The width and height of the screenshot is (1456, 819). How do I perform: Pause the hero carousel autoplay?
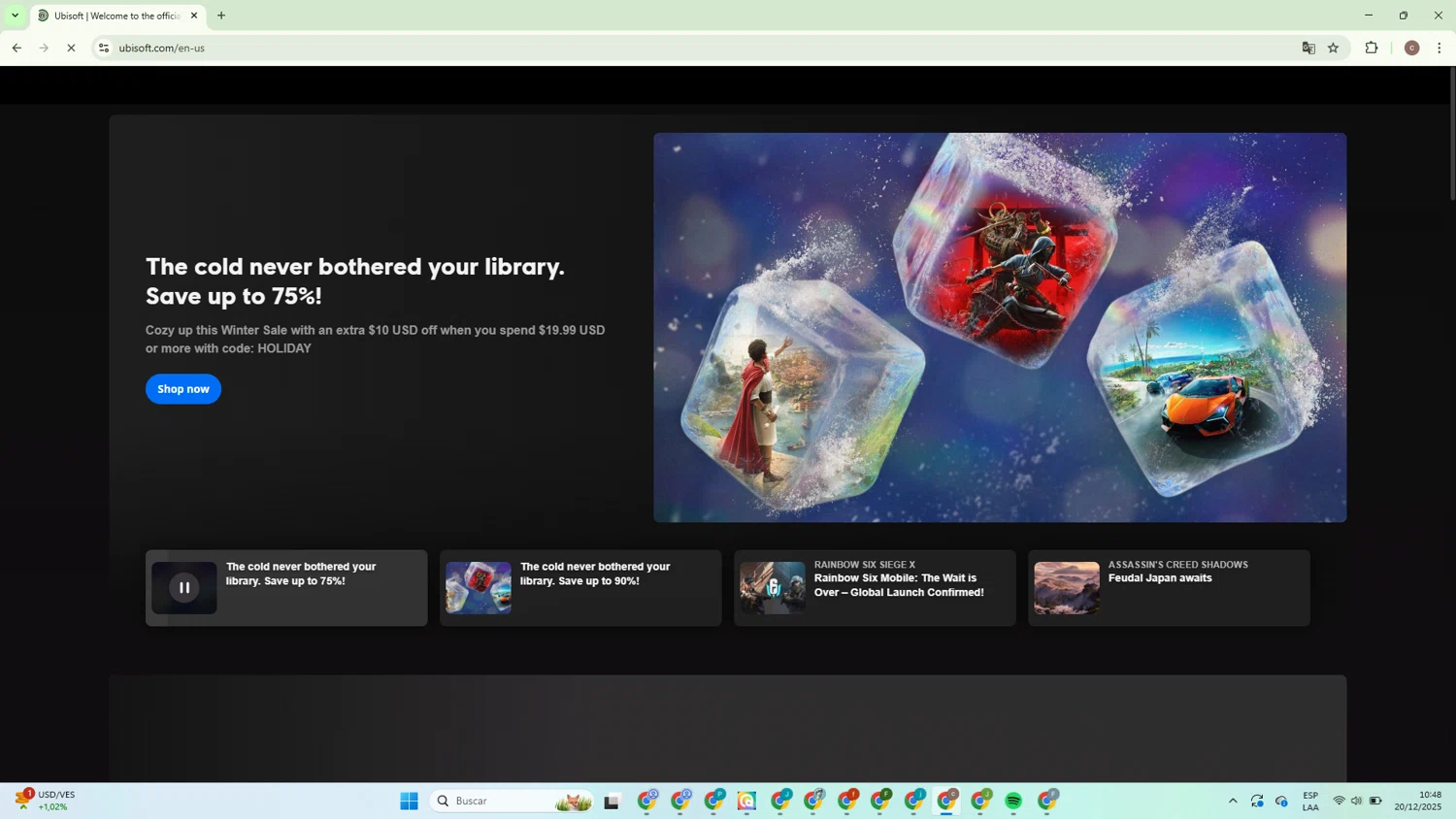pos(184,587)
